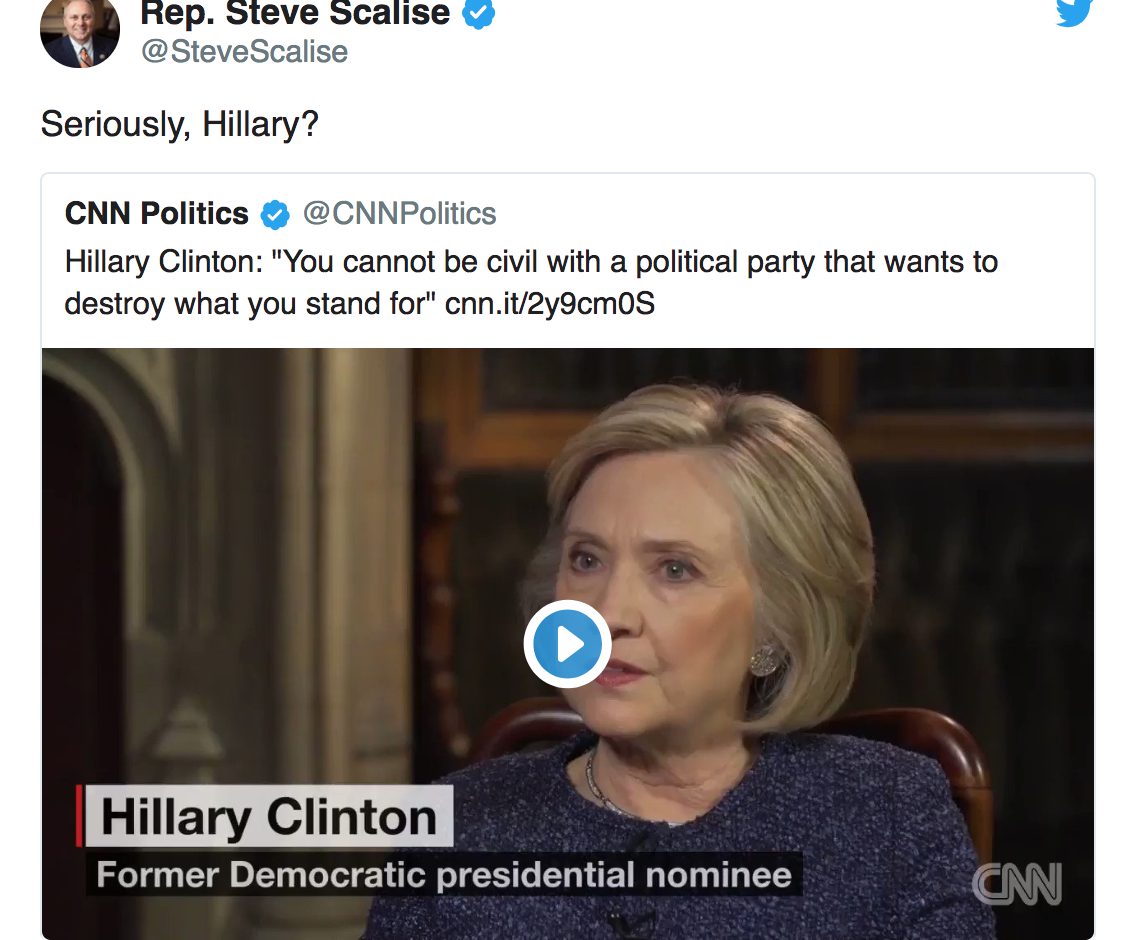Screen dimensions: 1140x940
Task: Click the red accent bar beside name caption
Action: [80, 817]
